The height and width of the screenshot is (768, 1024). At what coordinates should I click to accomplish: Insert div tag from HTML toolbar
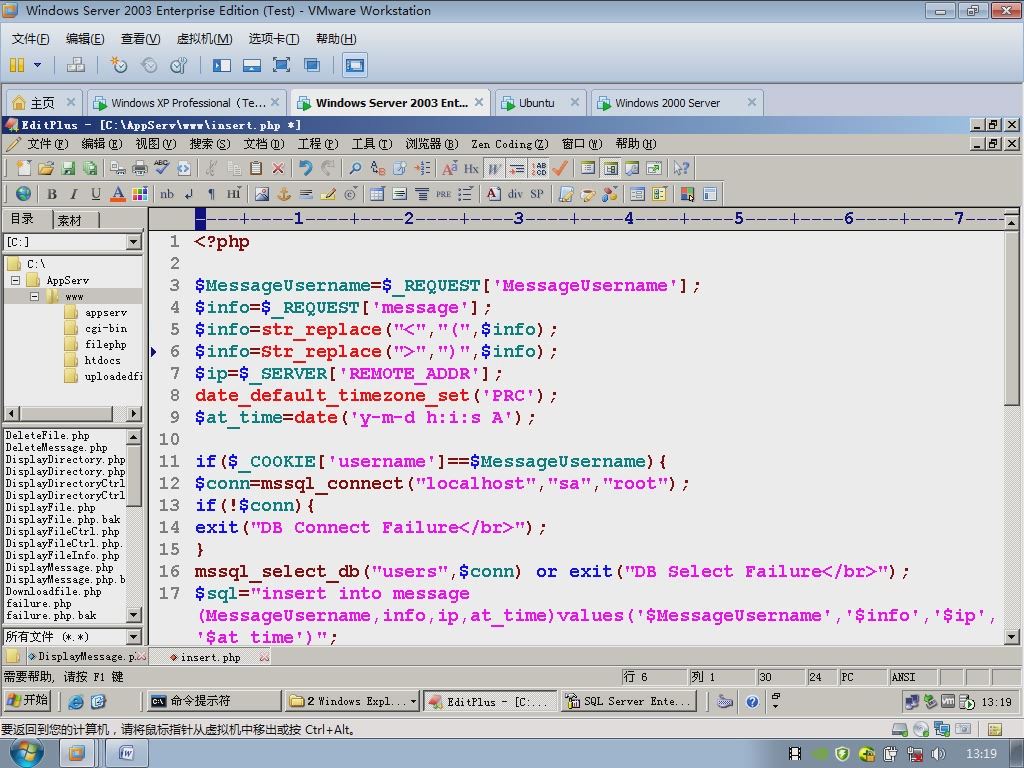[515, 194]
